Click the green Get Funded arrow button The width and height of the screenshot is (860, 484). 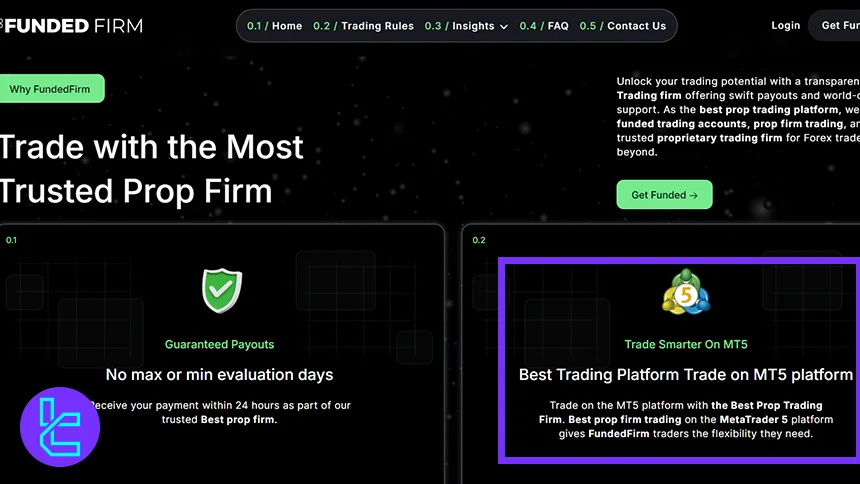[664, 195]
